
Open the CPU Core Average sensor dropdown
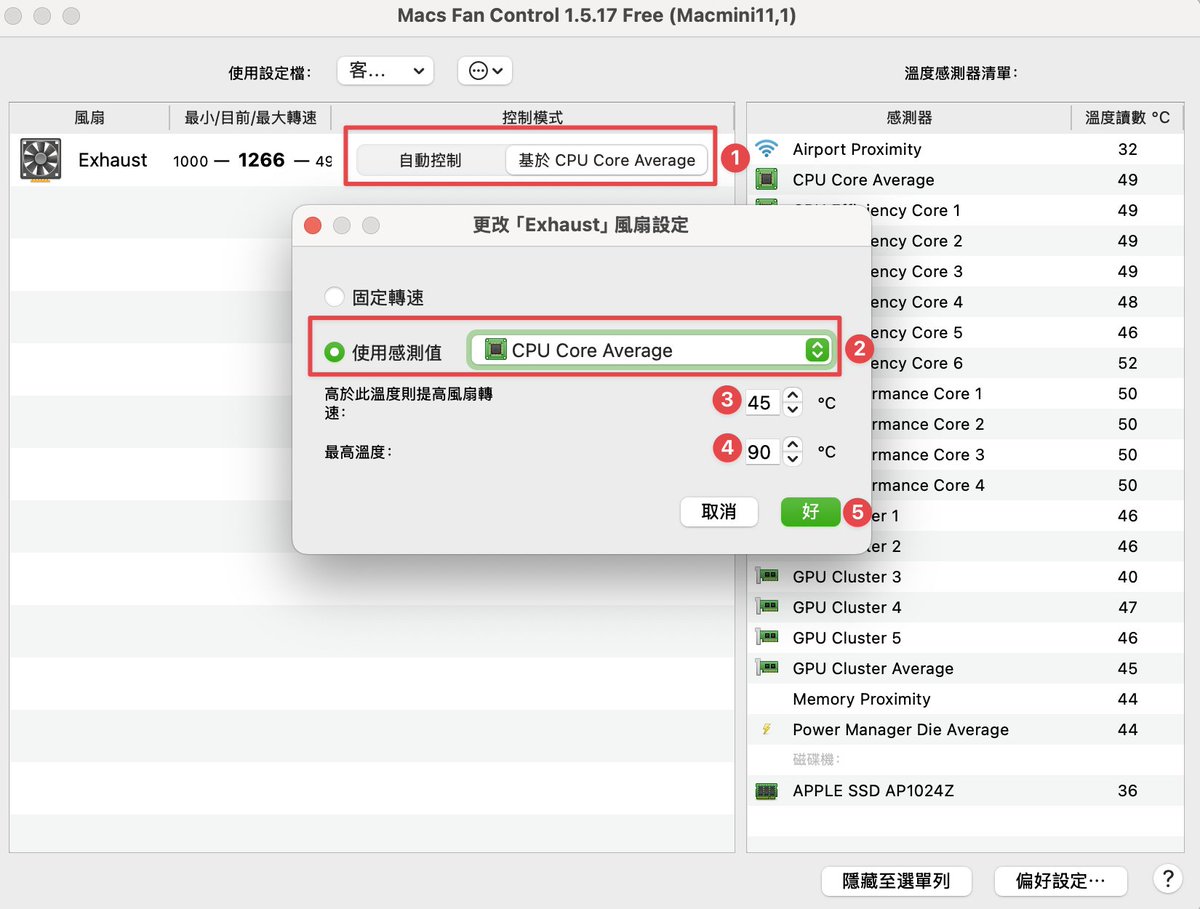pyautogui.click(x=654, y=350)
